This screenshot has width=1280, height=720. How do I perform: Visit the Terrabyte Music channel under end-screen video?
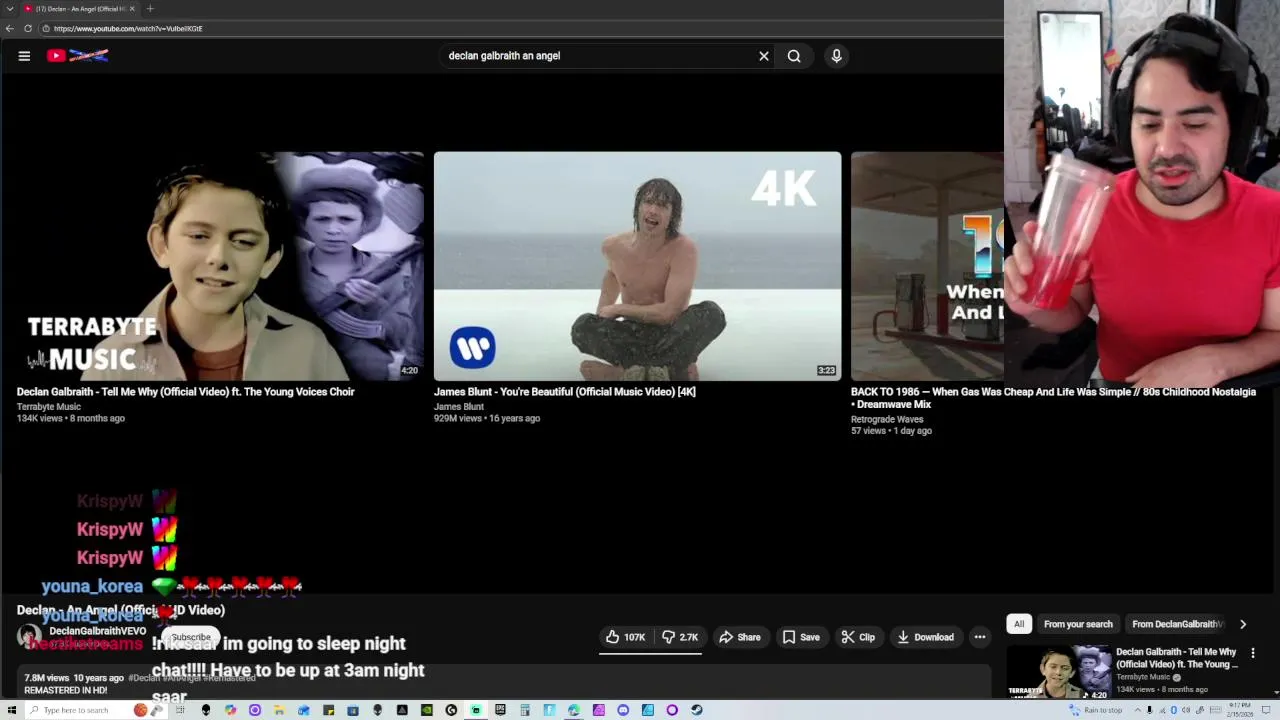pyautogui.click(x=49, y=407)
